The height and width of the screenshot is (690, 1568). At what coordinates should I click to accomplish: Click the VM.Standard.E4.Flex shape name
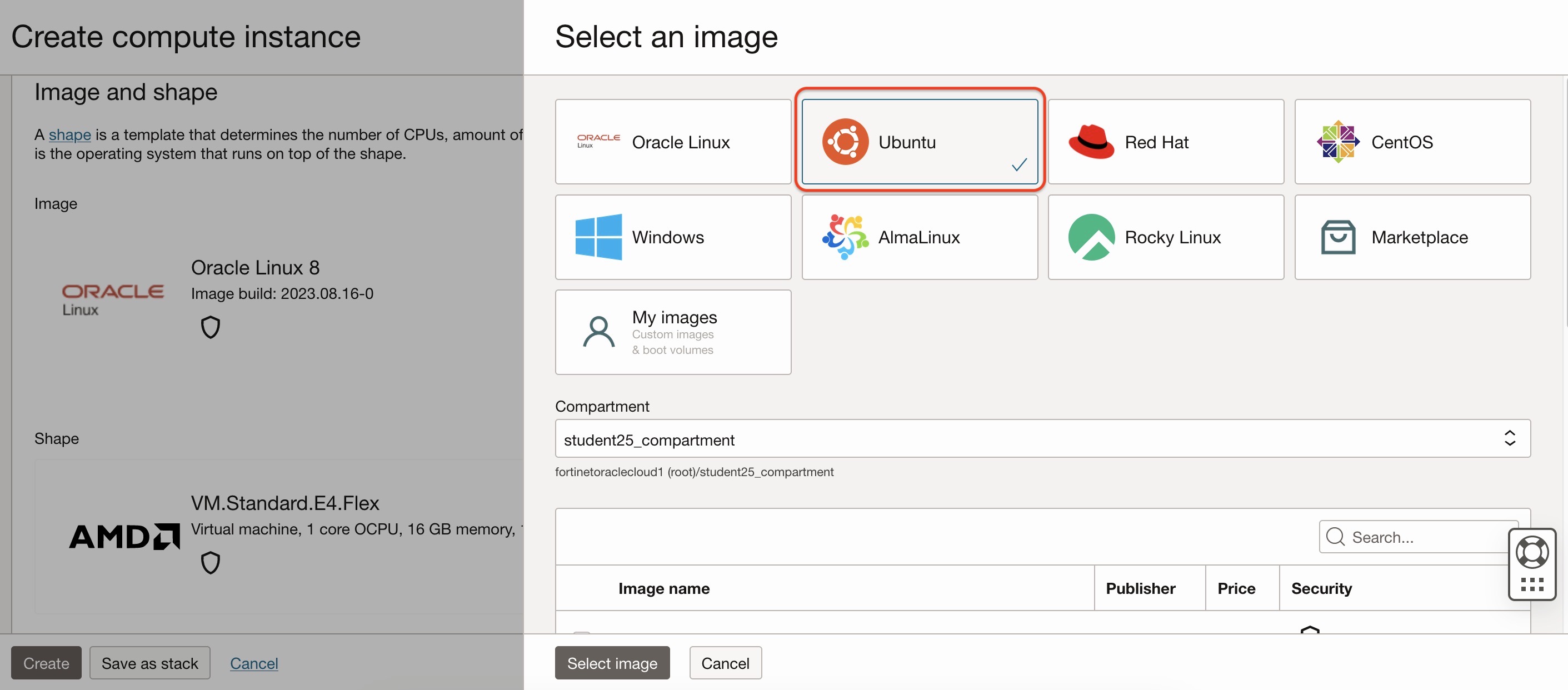click(x=285, y=503)
